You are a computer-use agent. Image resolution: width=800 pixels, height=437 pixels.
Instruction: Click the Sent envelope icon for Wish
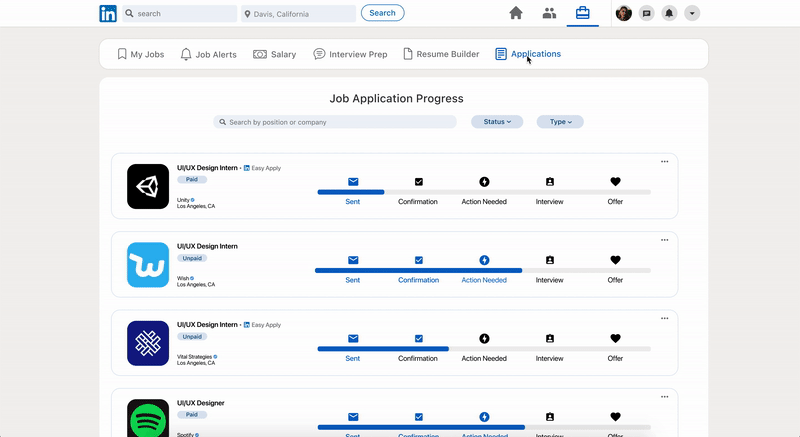click(x=353, y=260)
